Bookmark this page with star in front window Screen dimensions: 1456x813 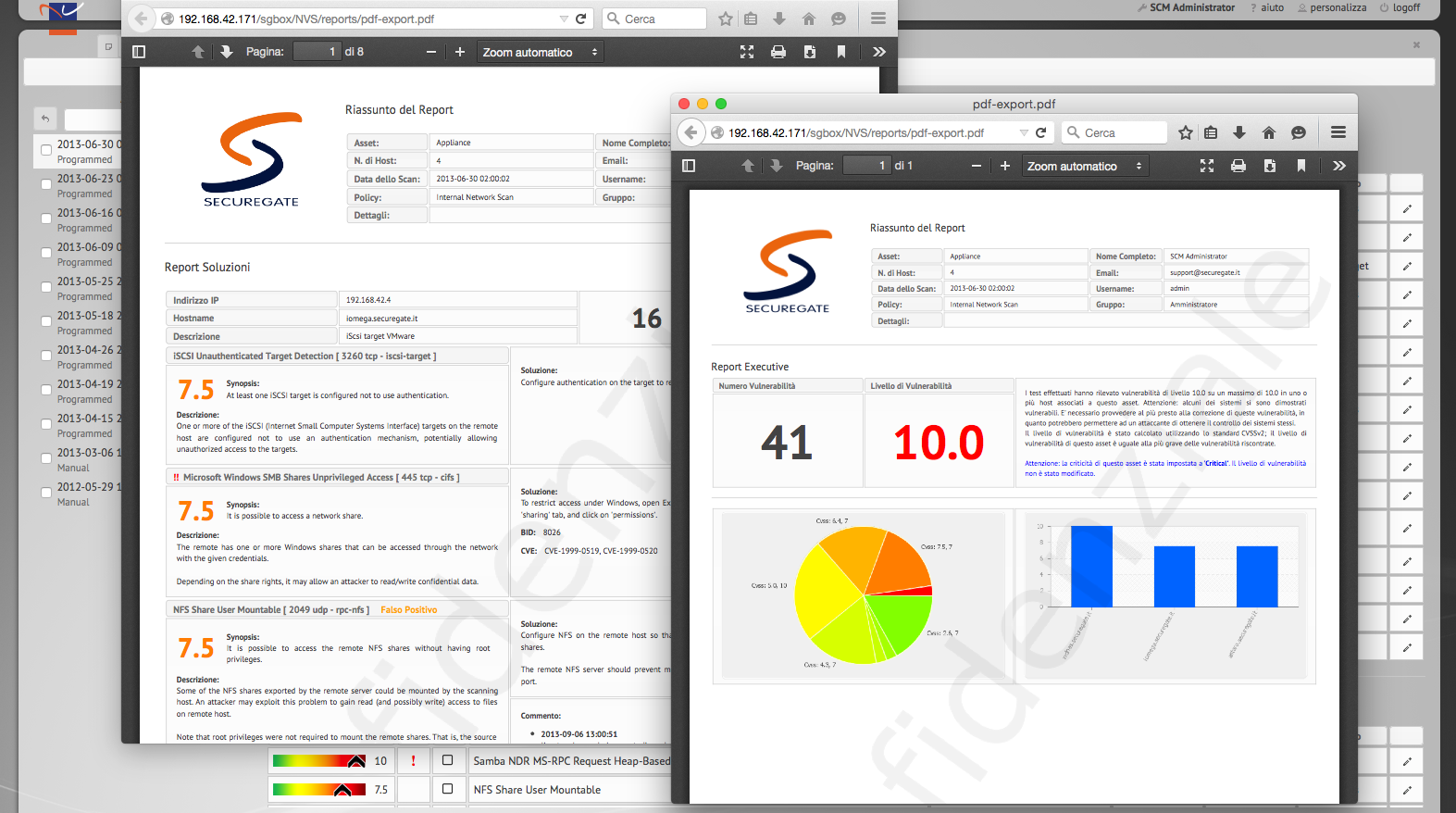[1186, 132]
